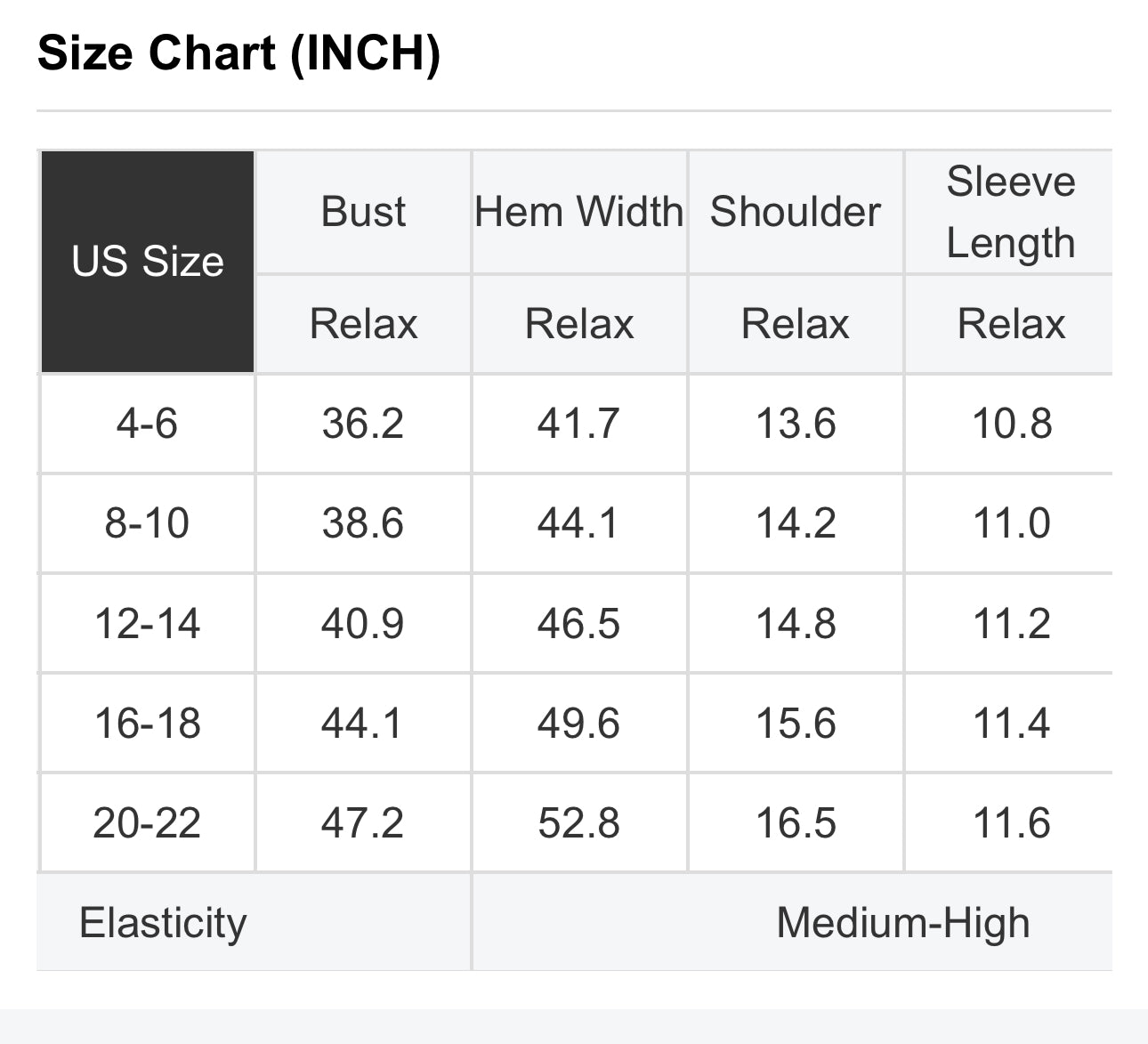Select the 20-22 size row label
The width and height of the screenshot is (1148, 1044).
coord(148,822)
